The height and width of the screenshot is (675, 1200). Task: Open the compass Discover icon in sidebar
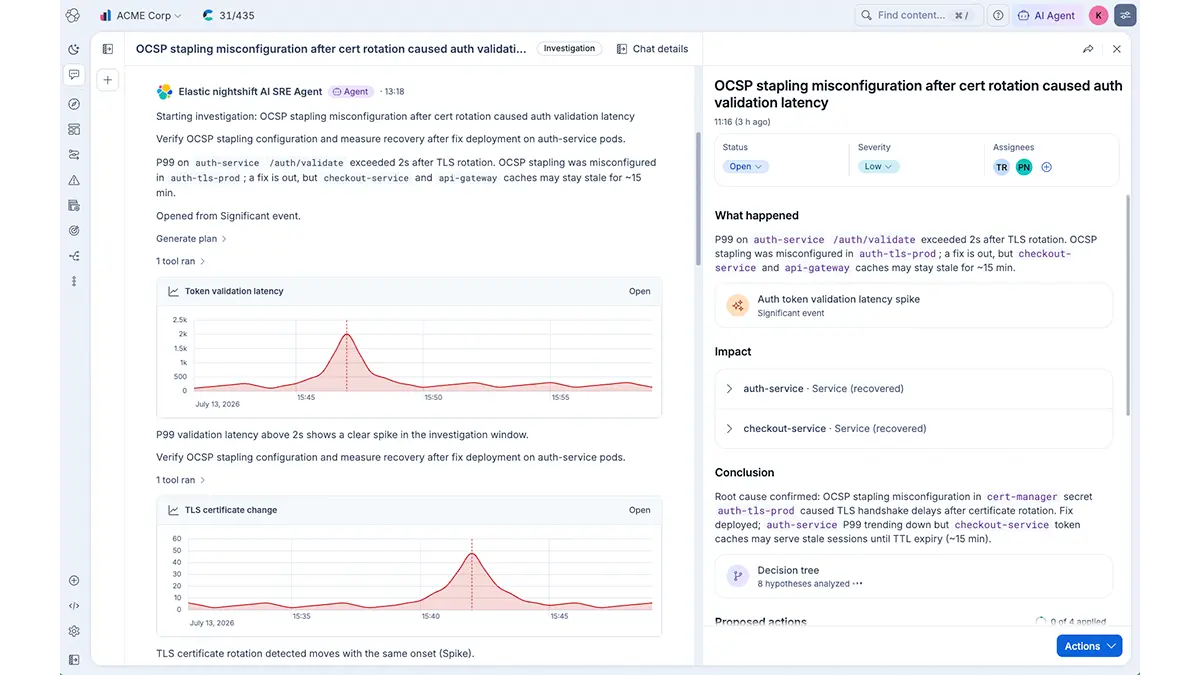click(x=74, y=104)
